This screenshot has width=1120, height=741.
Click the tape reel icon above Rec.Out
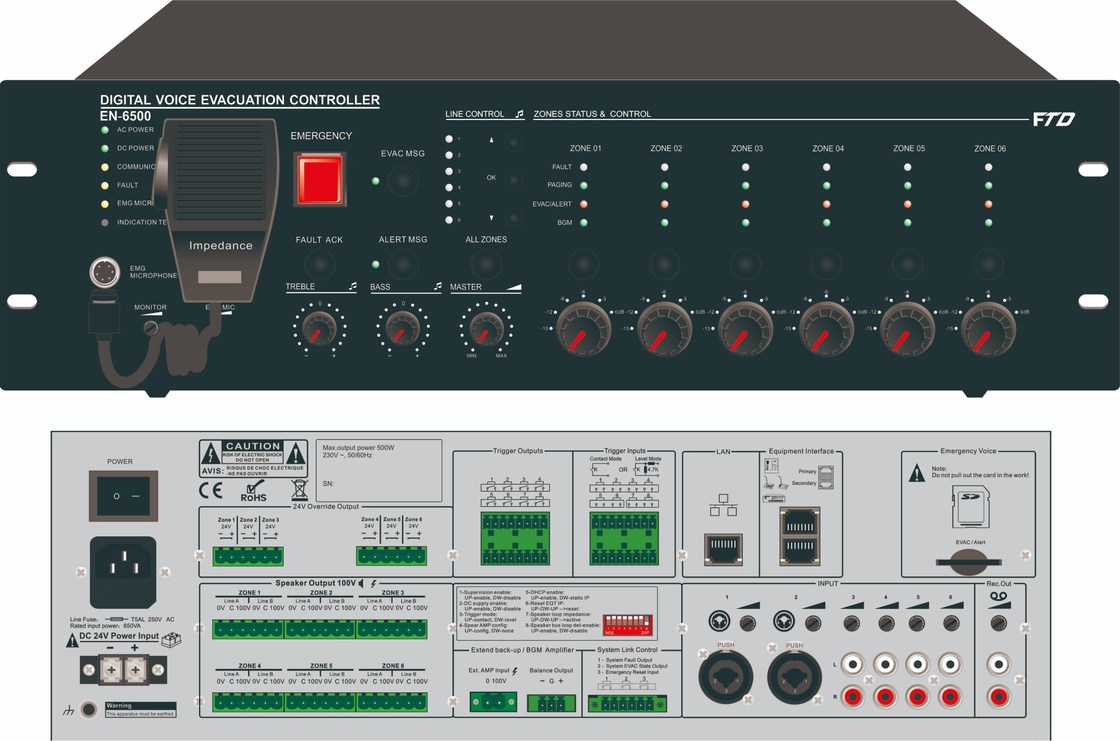996,595
